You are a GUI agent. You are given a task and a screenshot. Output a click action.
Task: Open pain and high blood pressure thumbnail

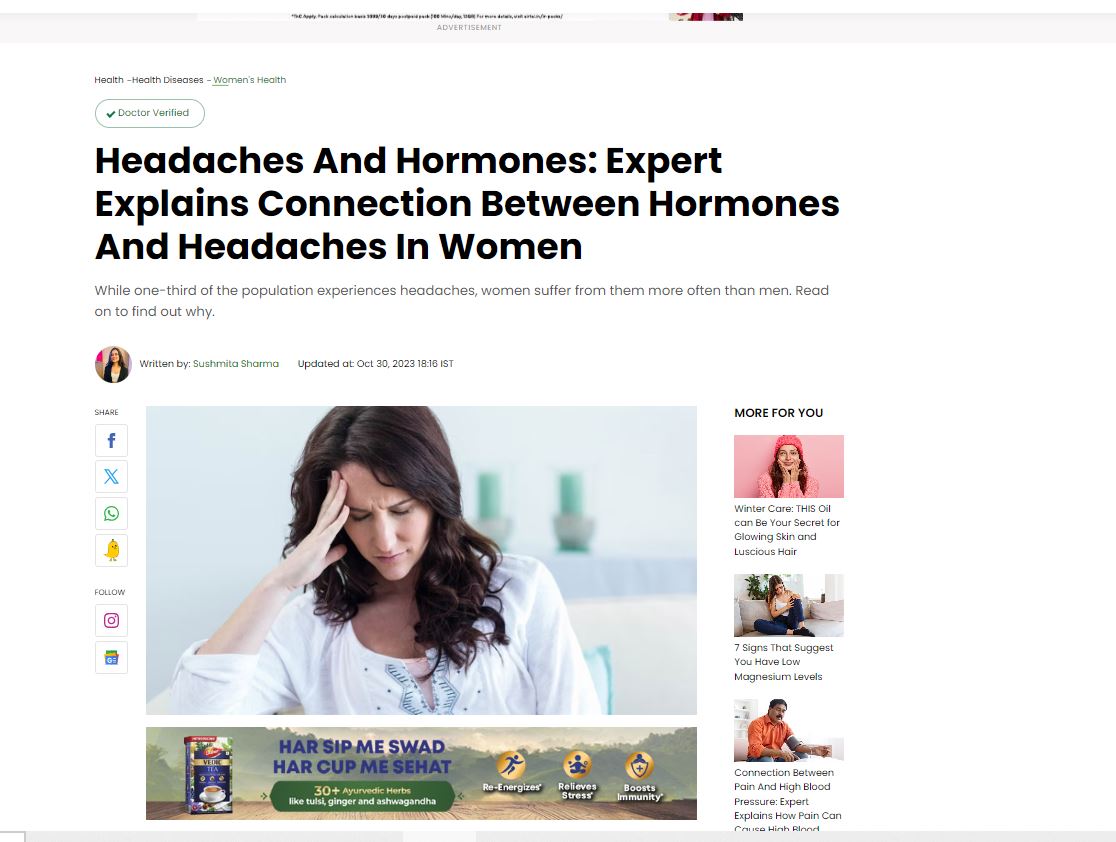pyautogui.click(x=789, y=730)
